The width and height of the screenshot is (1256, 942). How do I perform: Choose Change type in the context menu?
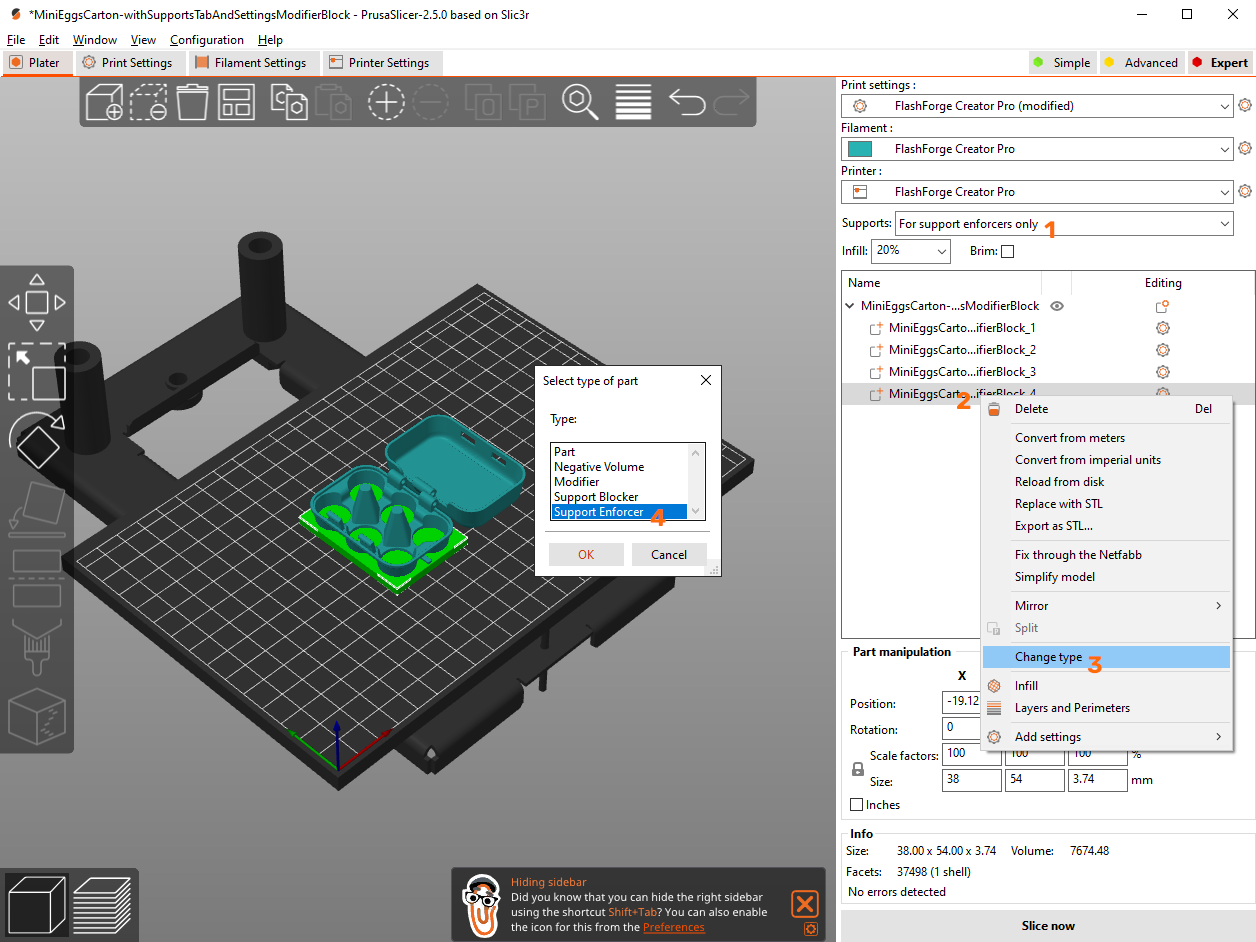coord(1106,657)
